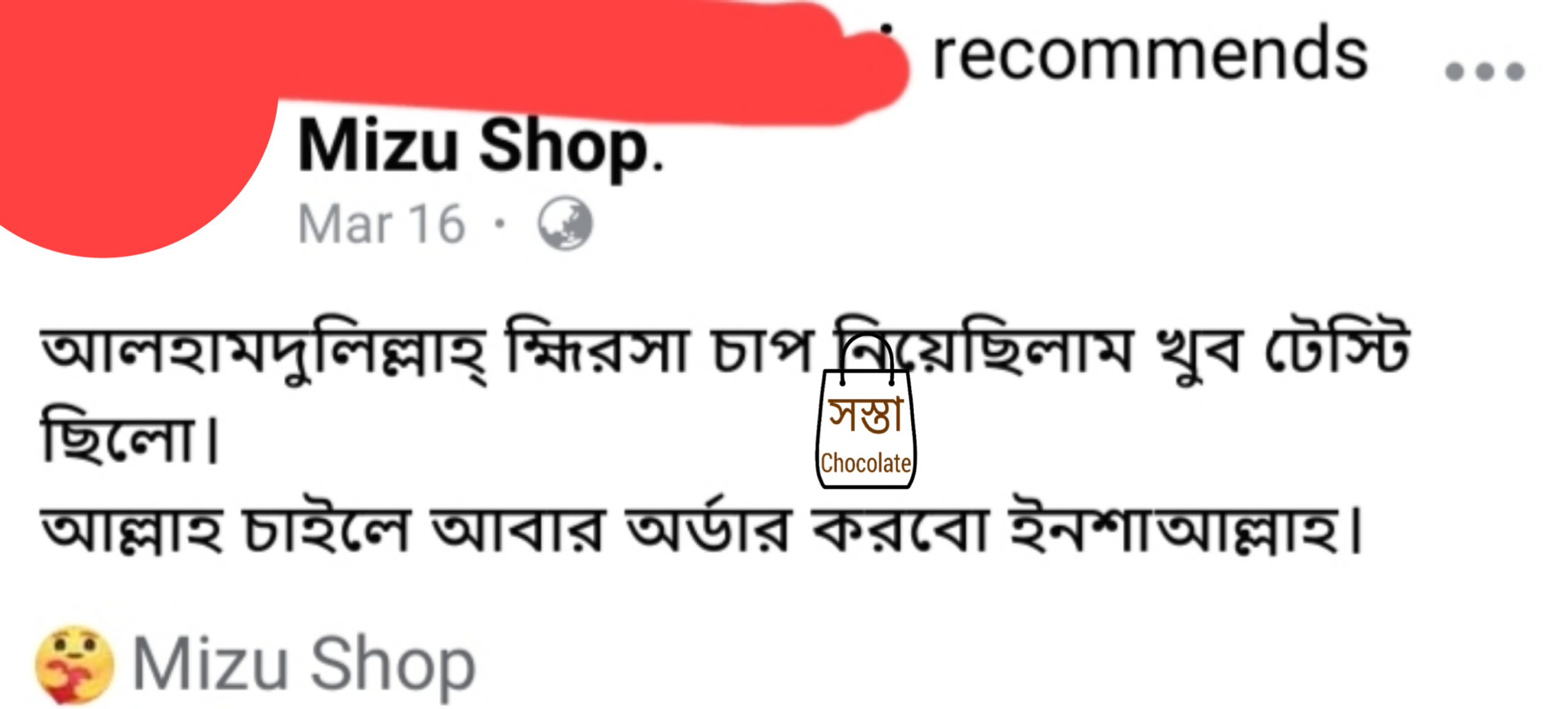Click the word অর্ডার in the review
The image size is (1568, 709).
pyautogui.click(x=708, y=527)
